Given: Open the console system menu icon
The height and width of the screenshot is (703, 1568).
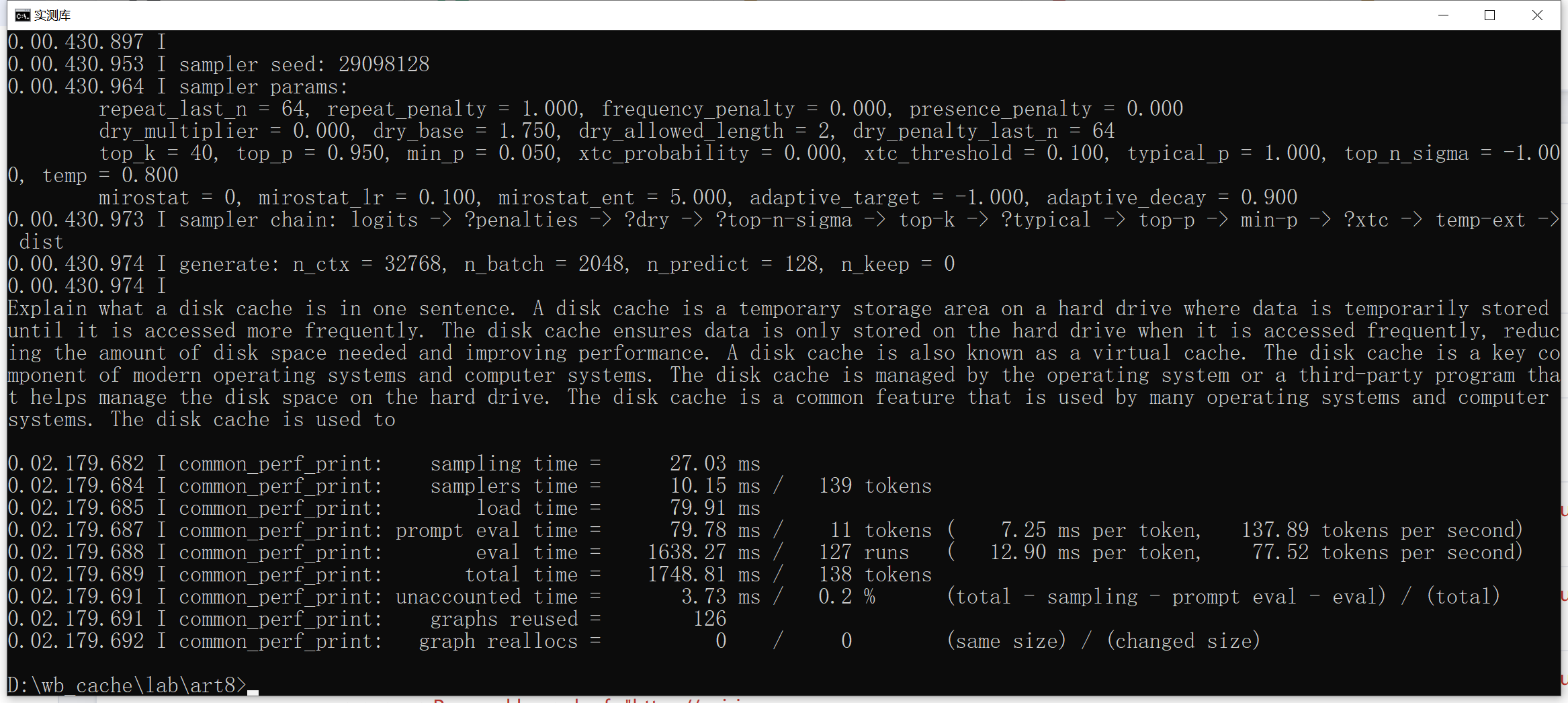Looking at the screenshot, I should point(22,15).
